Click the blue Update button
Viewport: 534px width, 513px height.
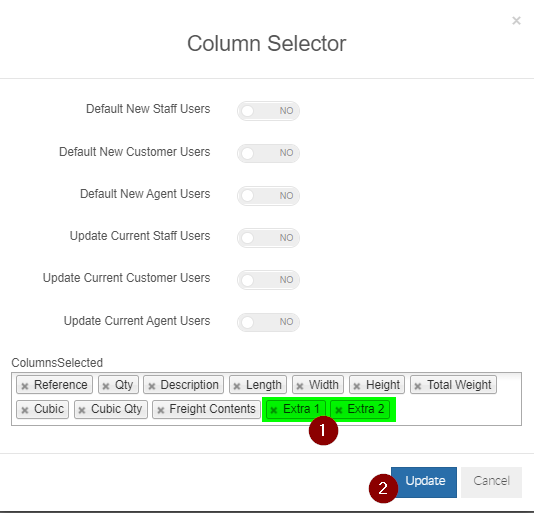(424, 482)
